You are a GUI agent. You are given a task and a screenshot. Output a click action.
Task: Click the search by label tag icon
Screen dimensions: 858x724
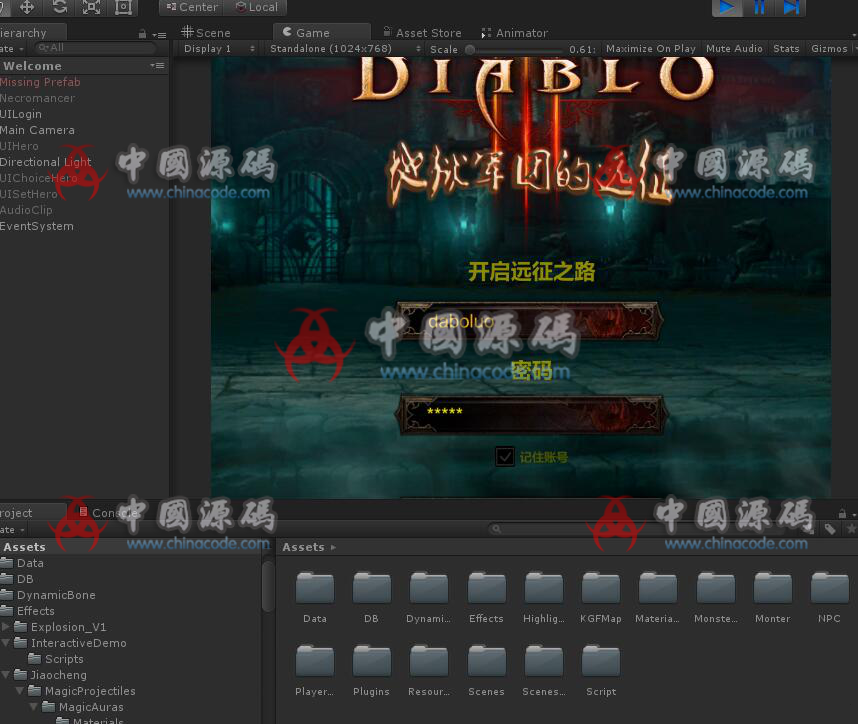click(830, 529)
